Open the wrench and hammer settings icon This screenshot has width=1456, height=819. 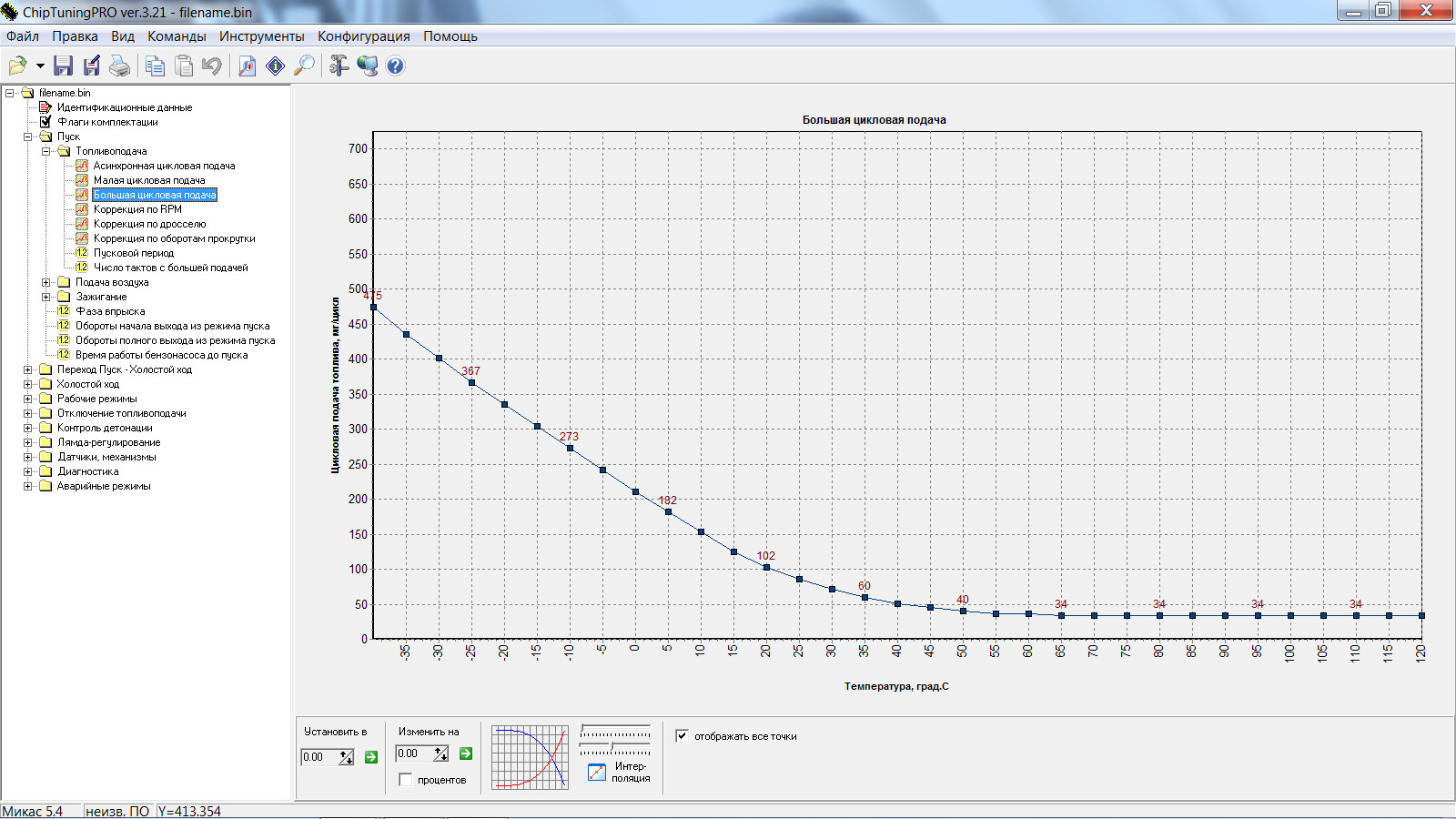pos(339,66)
